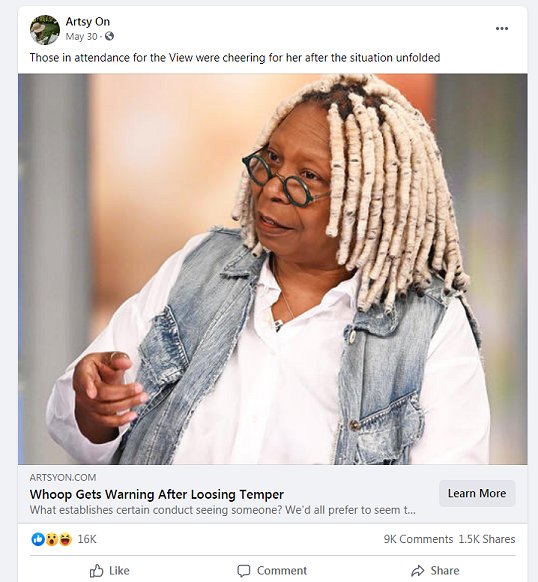Open the three-dot post options menu

point(502,29)
